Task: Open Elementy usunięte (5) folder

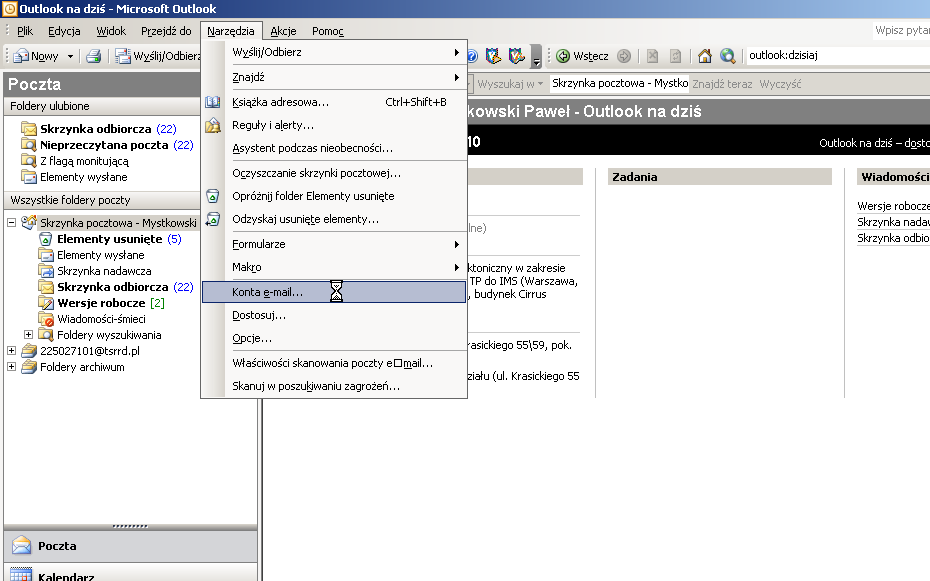Action: (110, 239)
